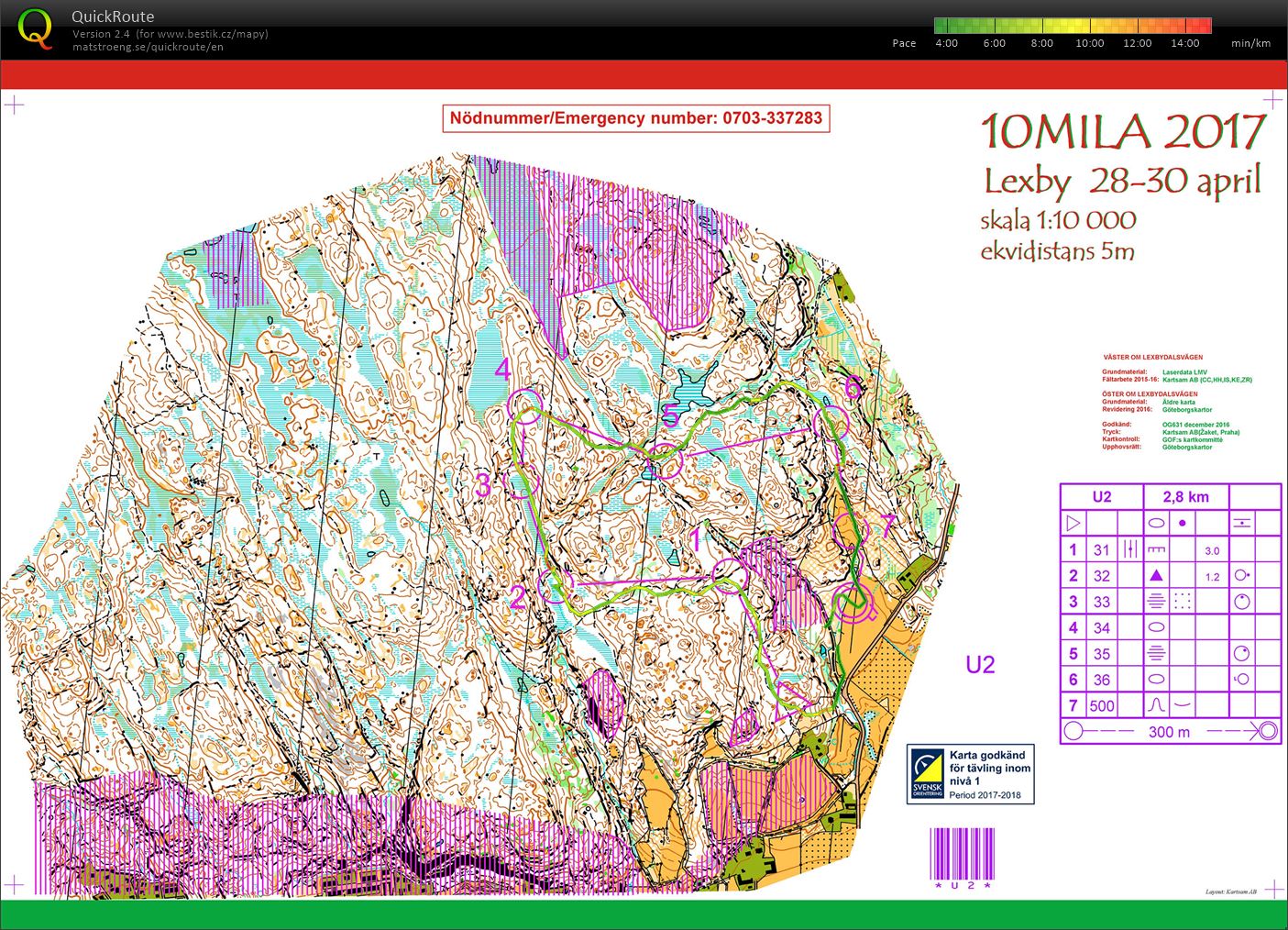Click the Lexby 28-30 april text
The image size is (1288, 930).
coord(1123,181)
